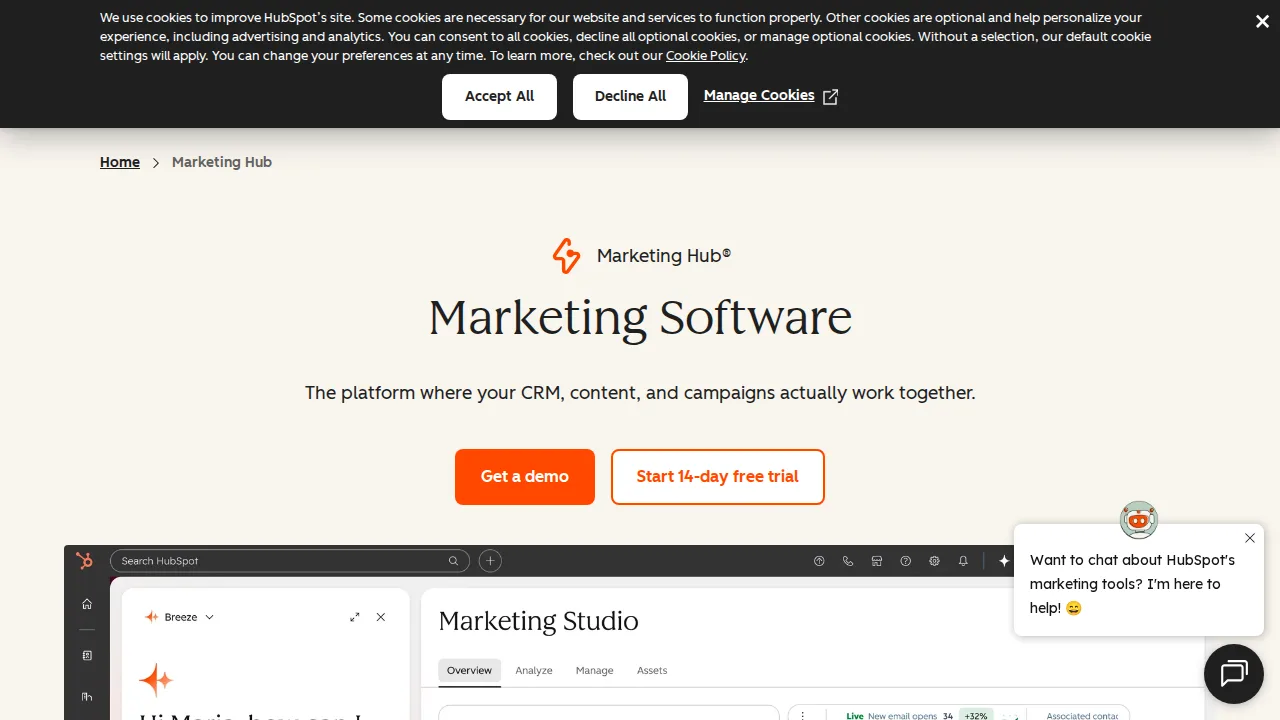Click the external-link icon beside Manage Cookies
This screenshot has height=720, width=1280.
pyautogui.click(x=830, y=96)
